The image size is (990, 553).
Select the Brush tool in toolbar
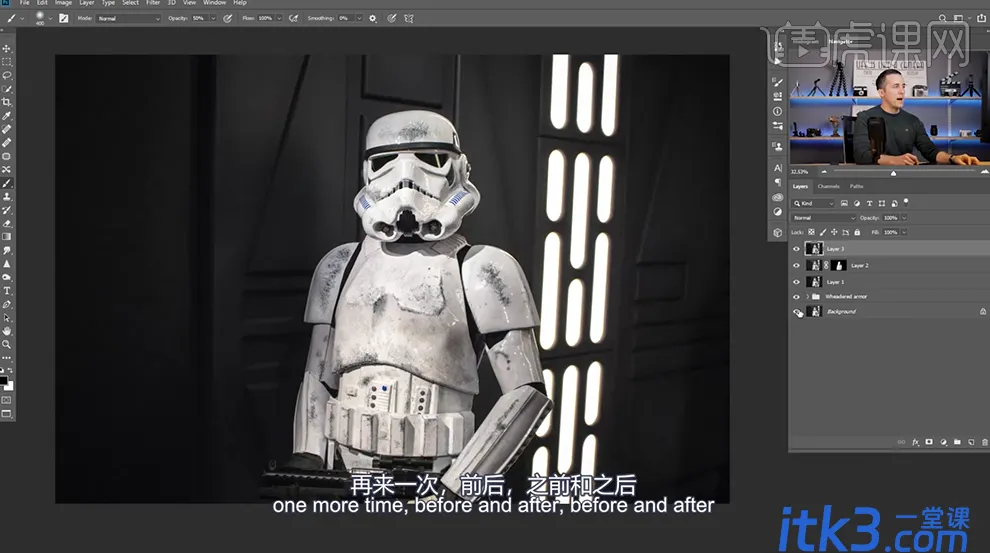(6, 183)
